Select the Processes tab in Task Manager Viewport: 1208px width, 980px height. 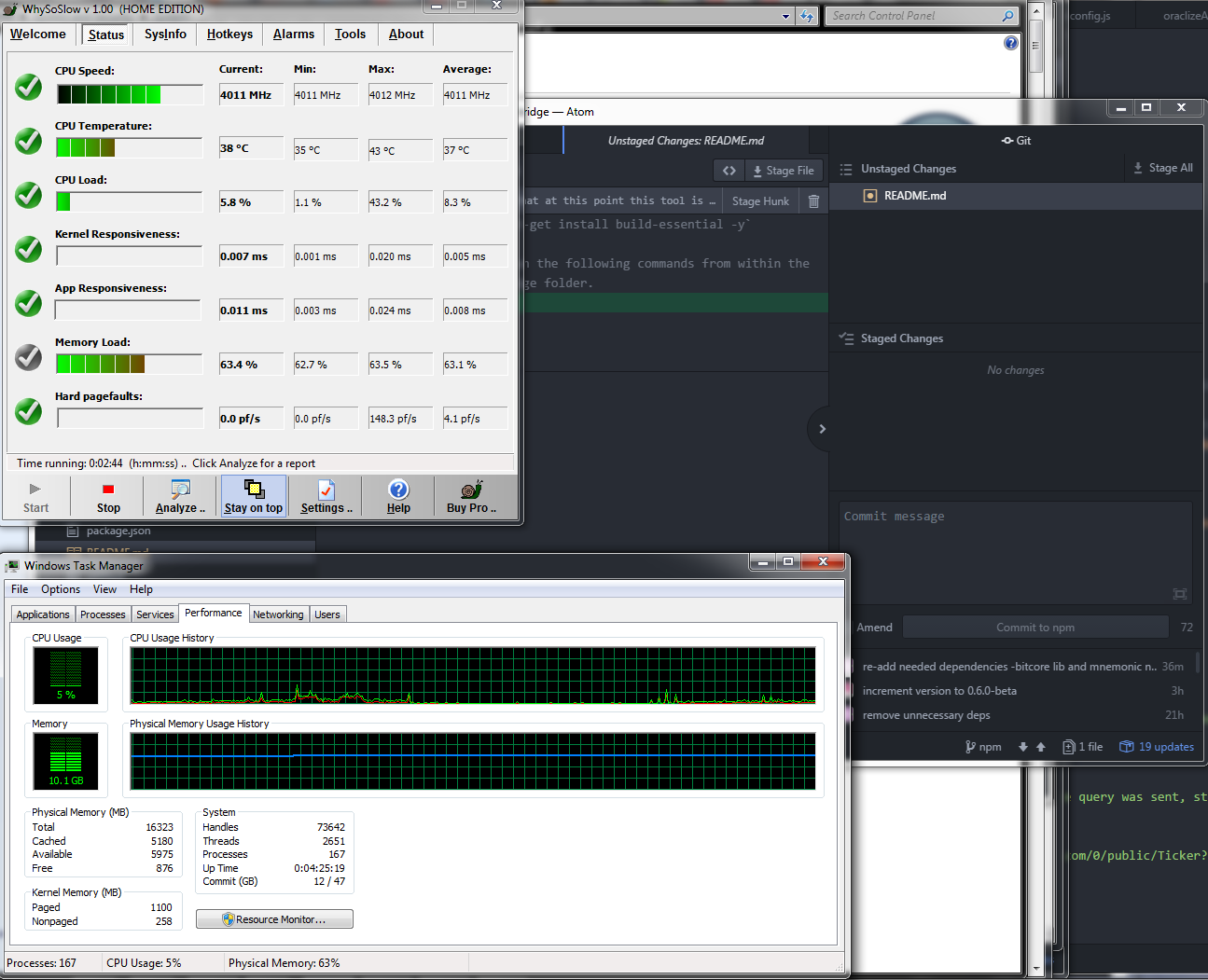tap(103, 614)
